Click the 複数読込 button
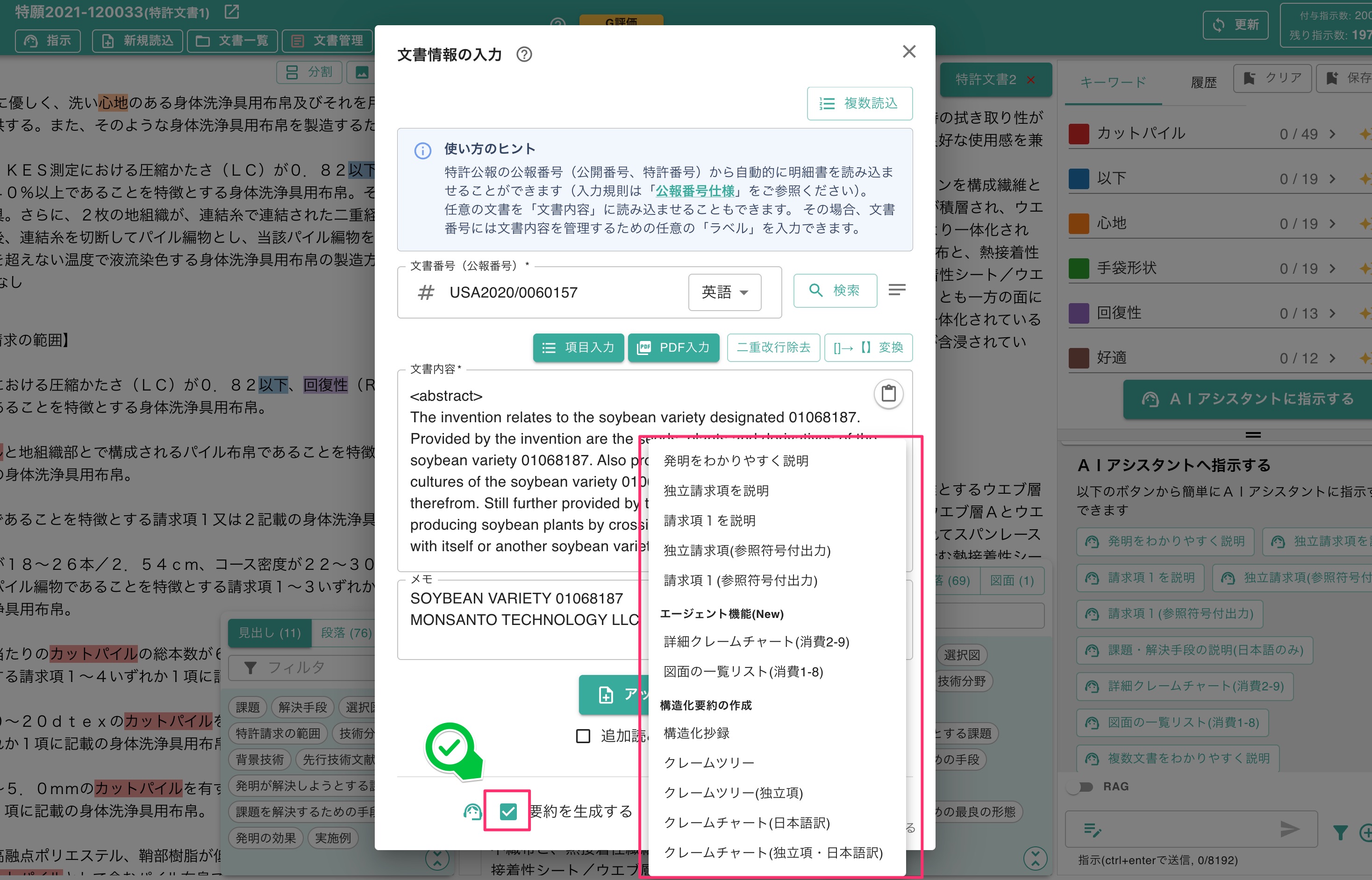The image size is (1372, 880). click(x=859, y=103)
